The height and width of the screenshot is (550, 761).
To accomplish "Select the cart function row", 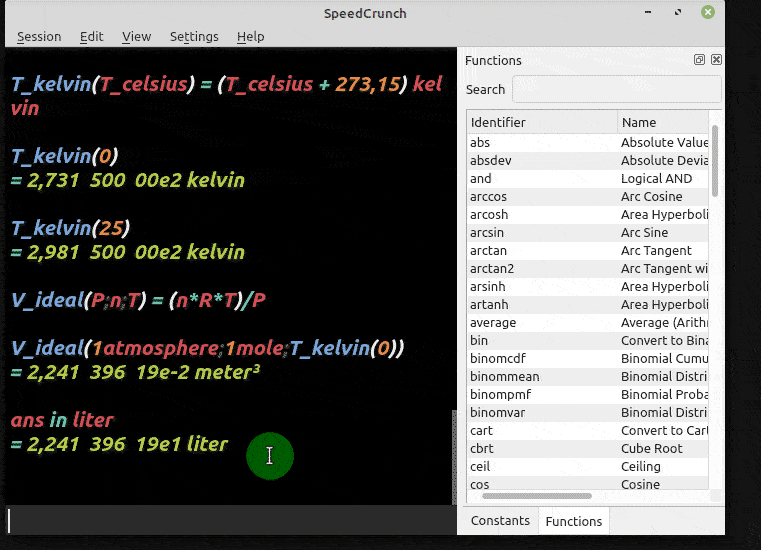I will [x=588, y=430].
